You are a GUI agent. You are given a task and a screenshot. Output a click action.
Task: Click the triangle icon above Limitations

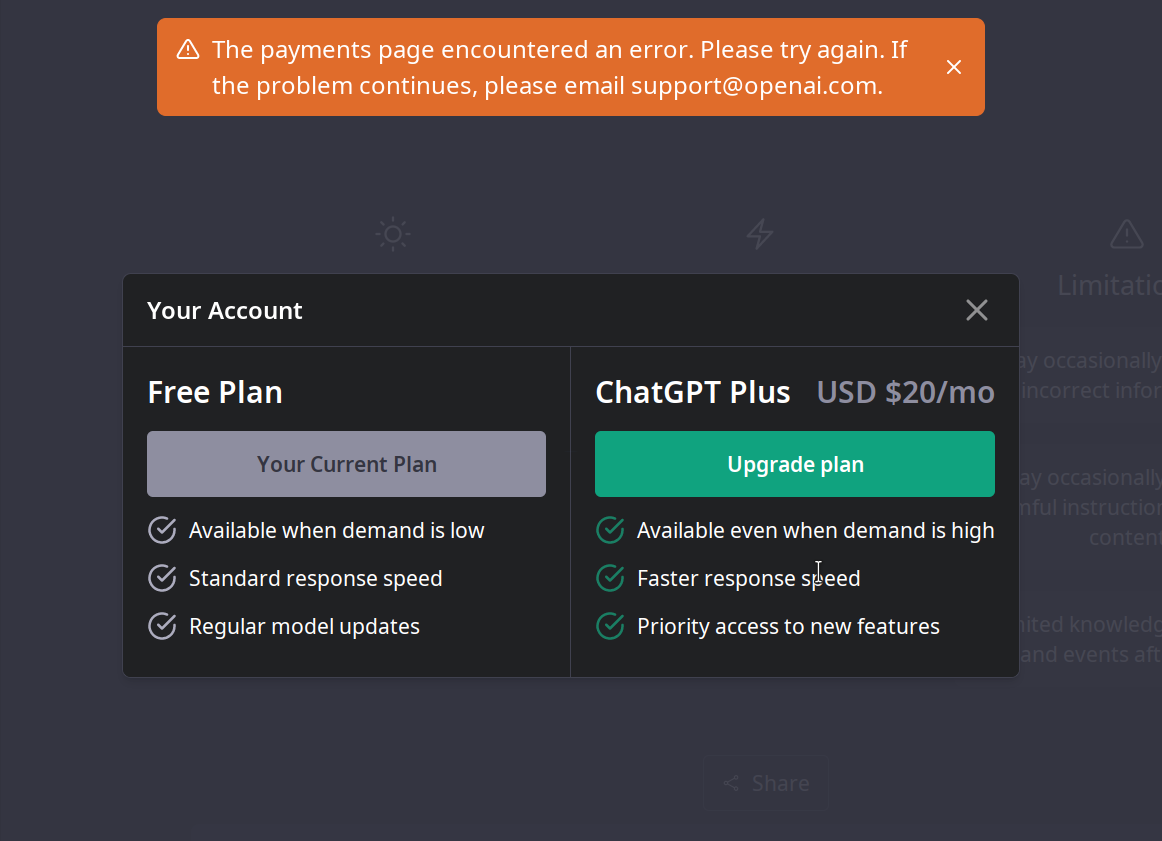coord(1127,235)
